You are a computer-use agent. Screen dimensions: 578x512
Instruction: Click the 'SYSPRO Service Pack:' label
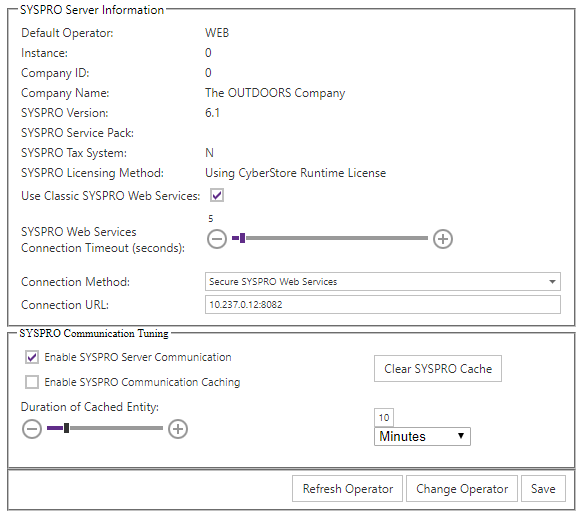click(77, 133)
